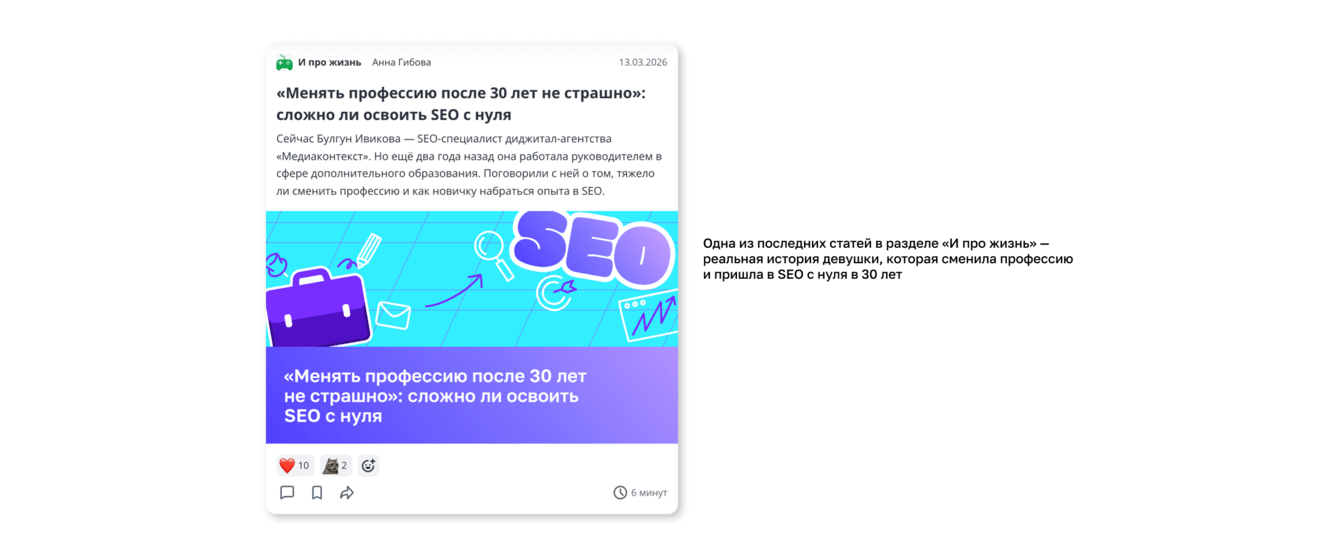Image resolution: width=1340 pixels, height=558 pixels.
Task: Click the purple banner with article title
Action: (471, 396)
